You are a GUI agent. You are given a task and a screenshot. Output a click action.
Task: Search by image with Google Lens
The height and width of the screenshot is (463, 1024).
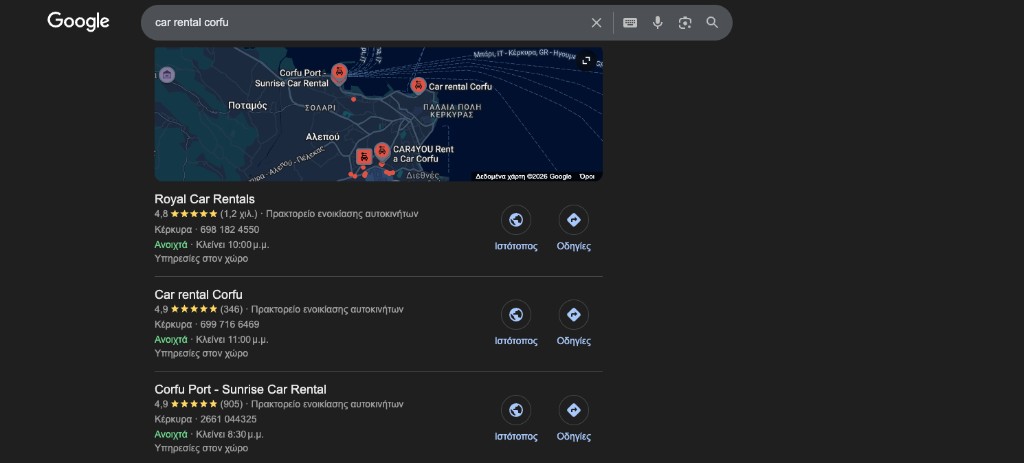[x=685, y=22]
